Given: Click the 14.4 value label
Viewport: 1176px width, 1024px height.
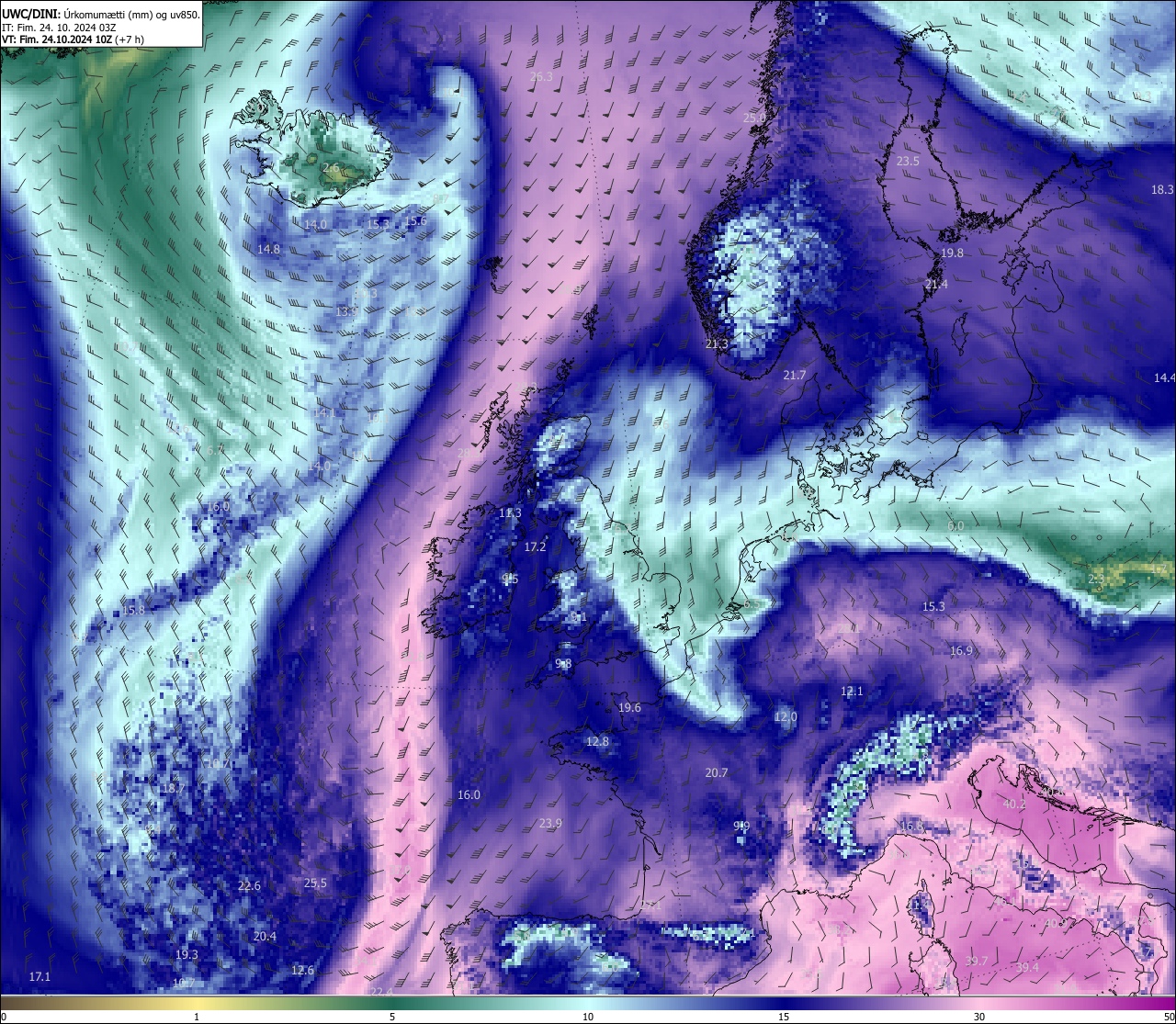Looking at the screenshot, I should click(x=1165, y=377).
